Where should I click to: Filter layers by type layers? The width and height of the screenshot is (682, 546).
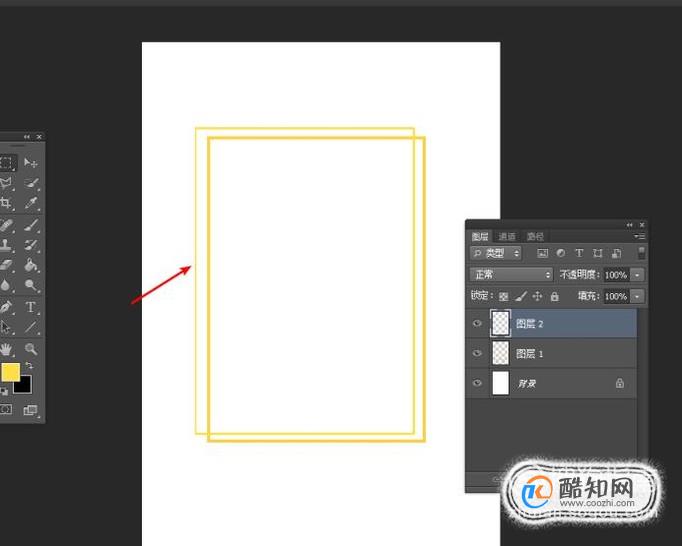579,253
